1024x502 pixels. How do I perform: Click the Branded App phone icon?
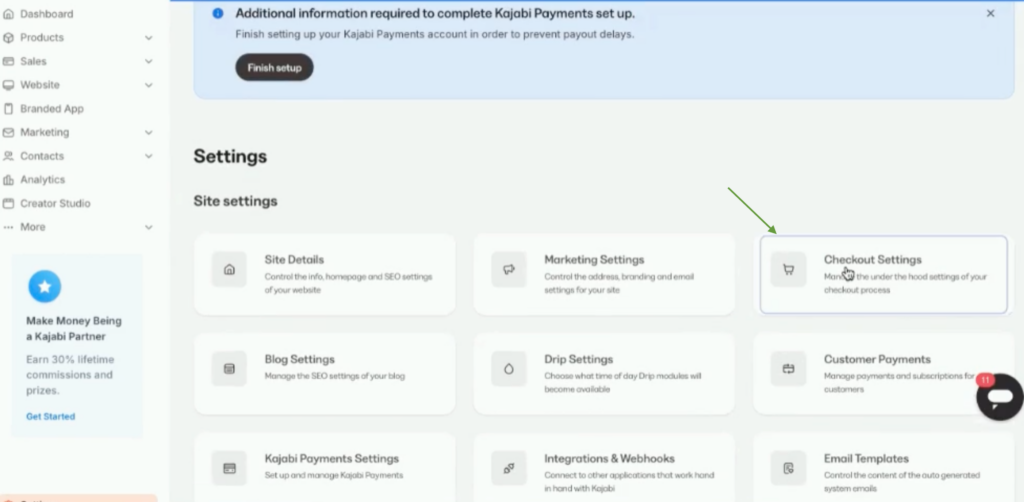pyautogui.click(x=8, y=108)
